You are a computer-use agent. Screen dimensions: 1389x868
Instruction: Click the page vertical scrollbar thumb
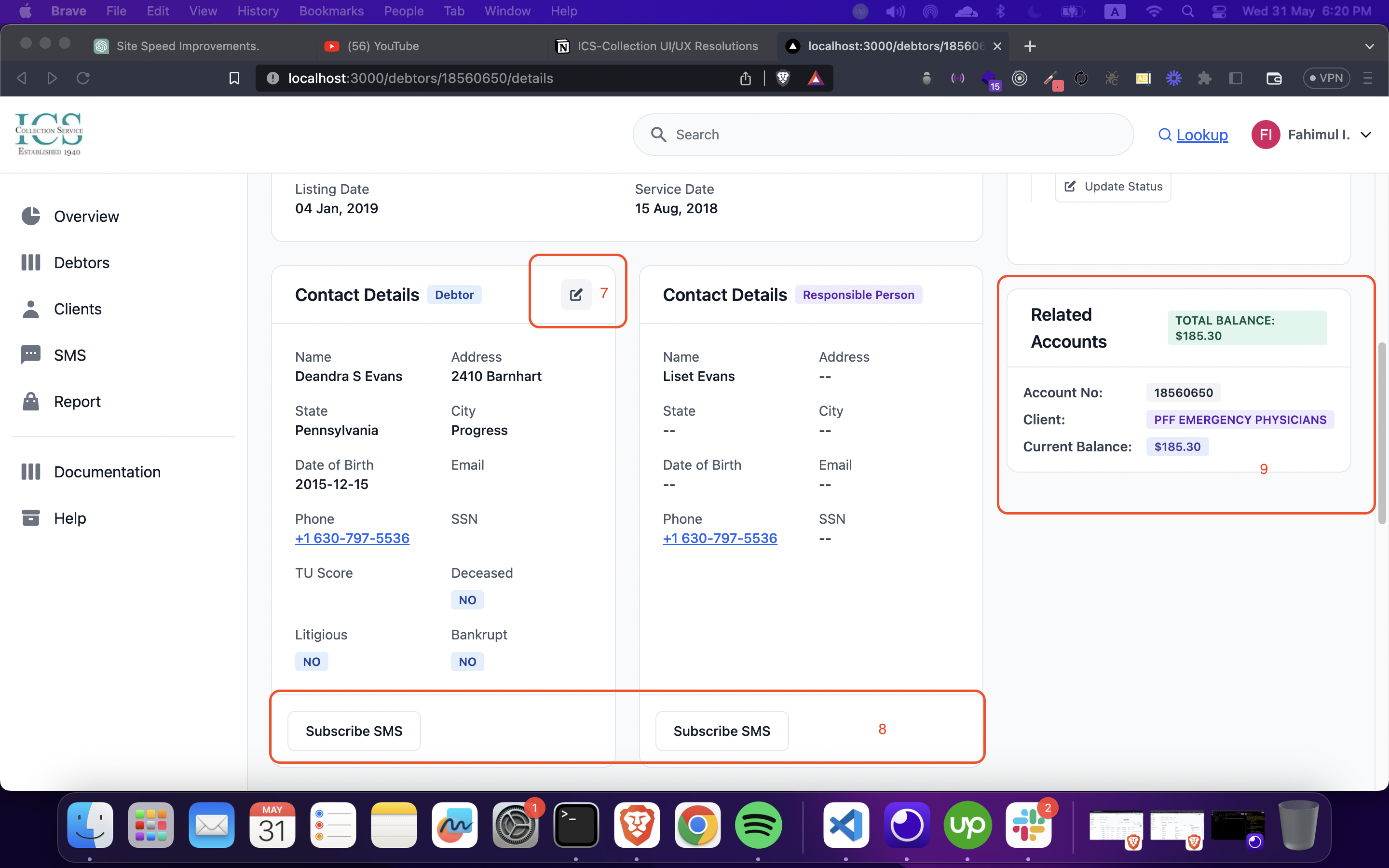point(1382,434)
